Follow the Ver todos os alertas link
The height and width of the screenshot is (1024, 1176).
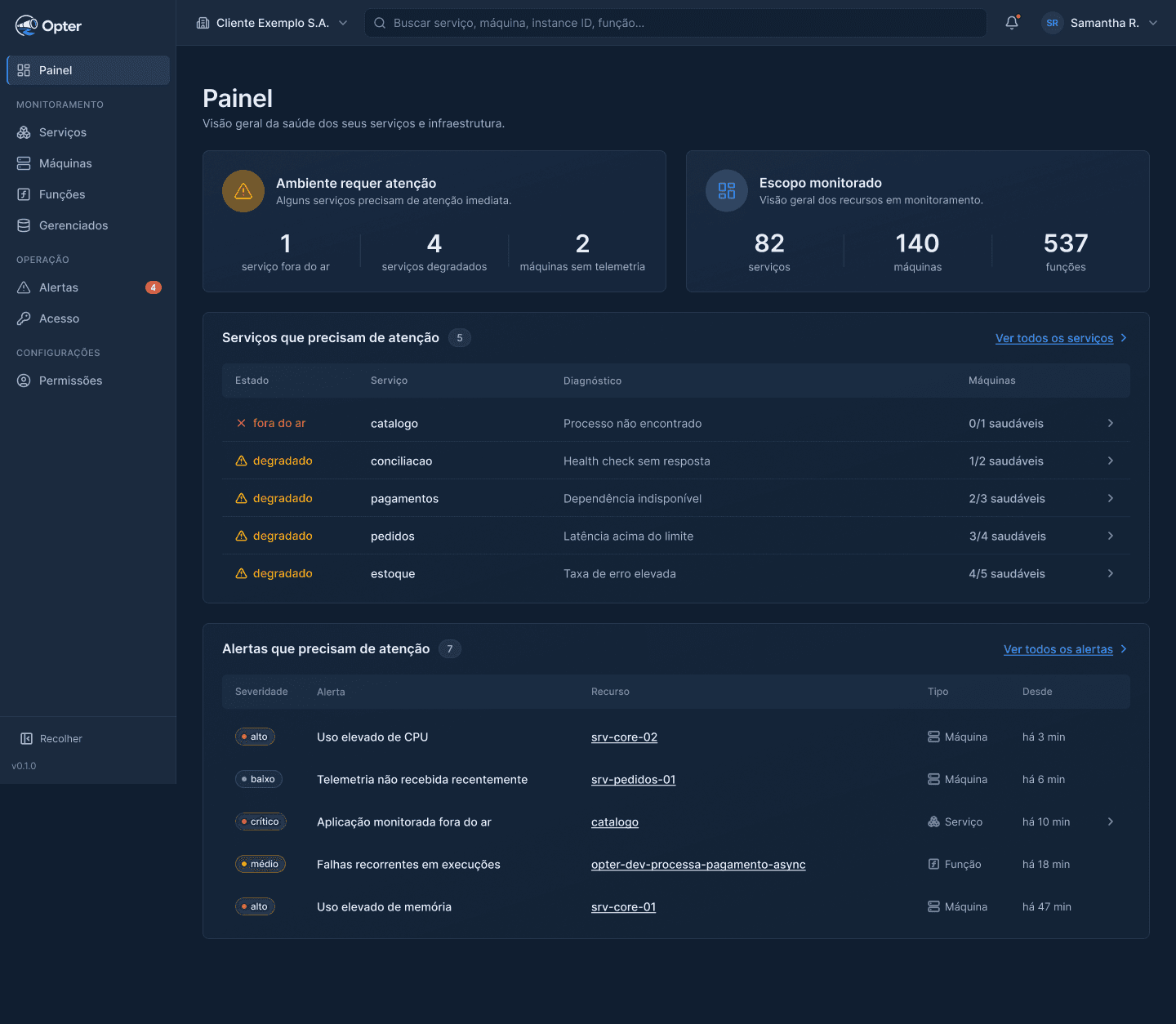pyautogui.click(x=1065, y=649)
